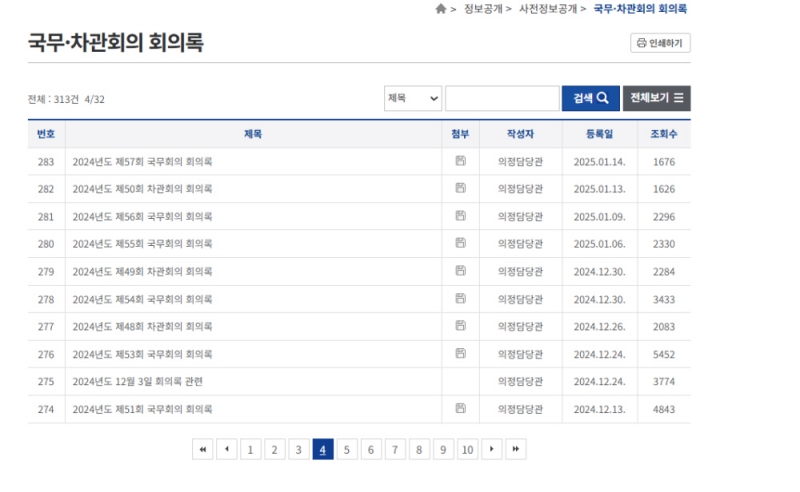Open attachment icon for 제57회 국무회의 회의록
This screenshot has height=492, width=800.
pos(460,161)
